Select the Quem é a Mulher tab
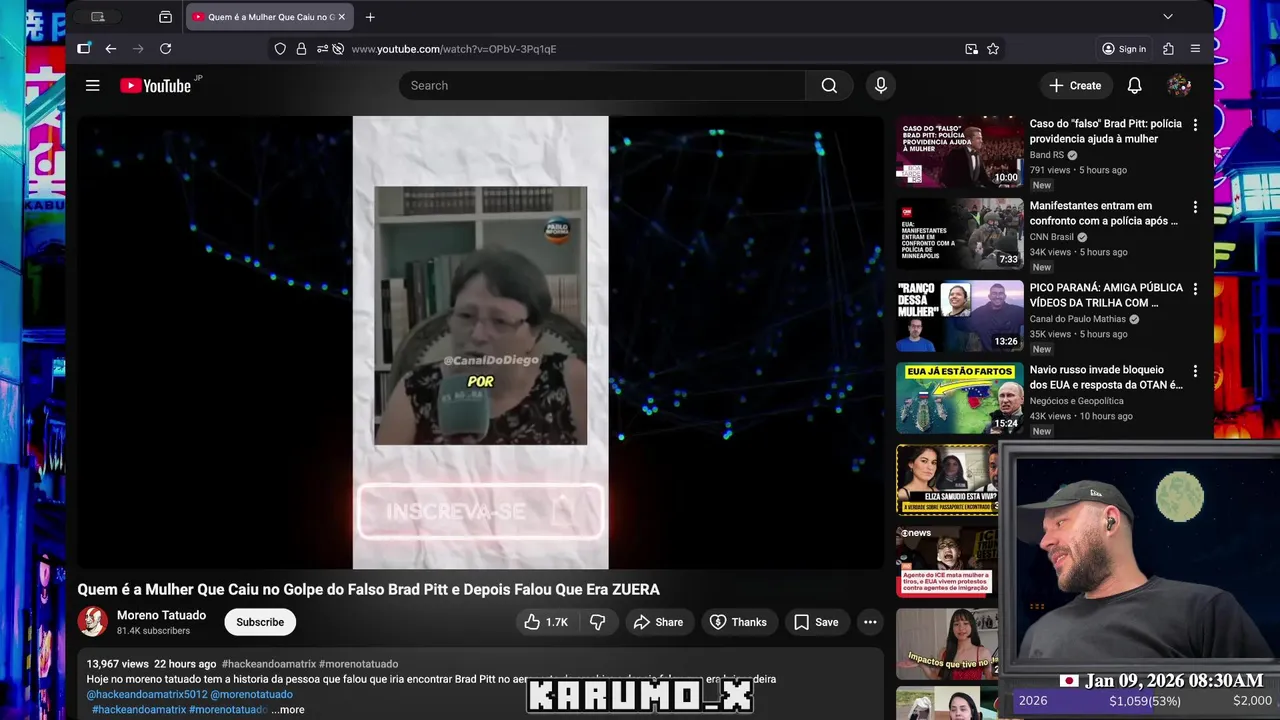Image resolution: width=1280 pixels, height=720 pixels. pos(268,17)
